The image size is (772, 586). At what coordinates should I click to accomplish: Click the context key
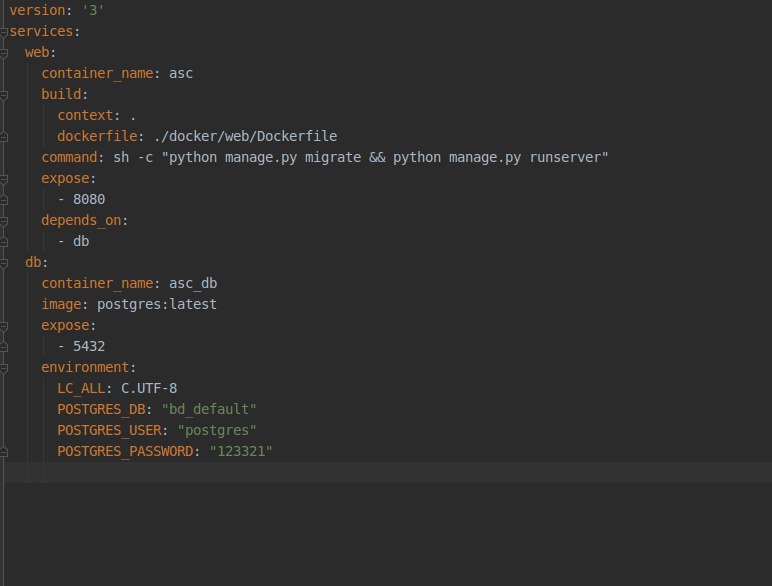[x=85, y=115]
